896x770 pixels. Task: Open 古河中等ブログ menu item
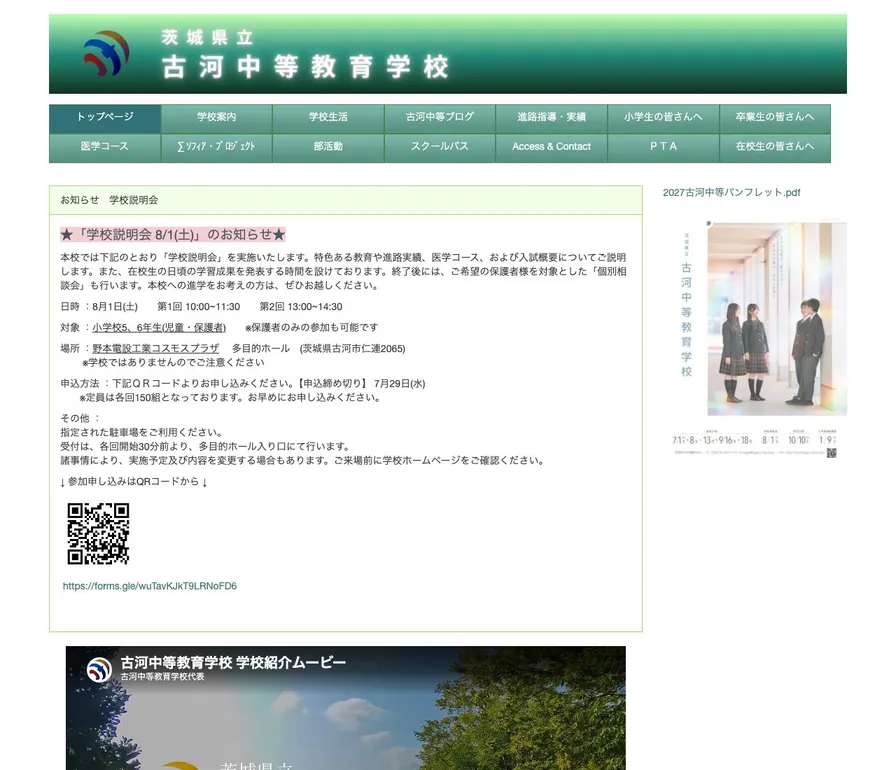(440, 117)
